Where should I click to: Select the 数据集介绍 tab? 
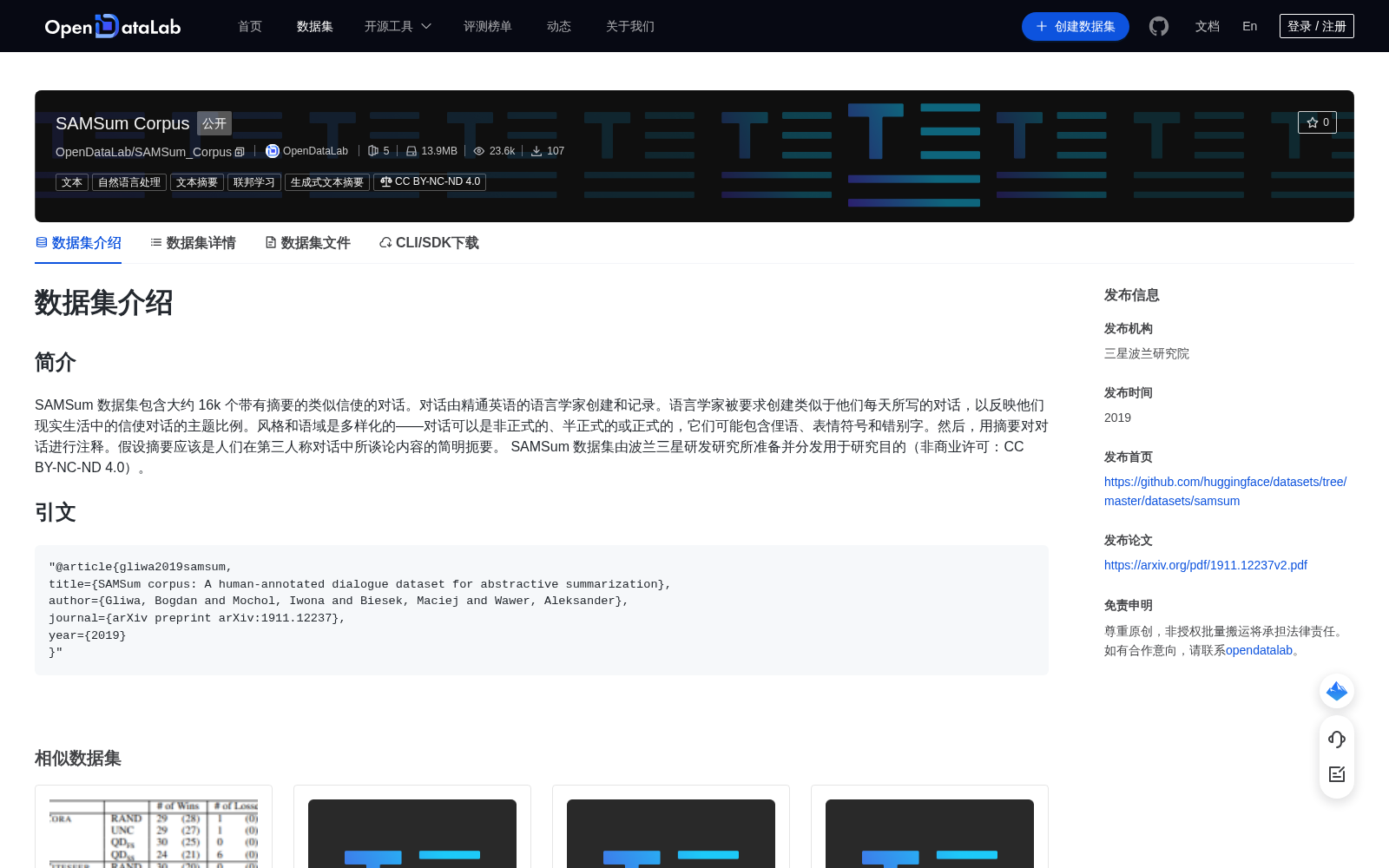coord(78,243)
